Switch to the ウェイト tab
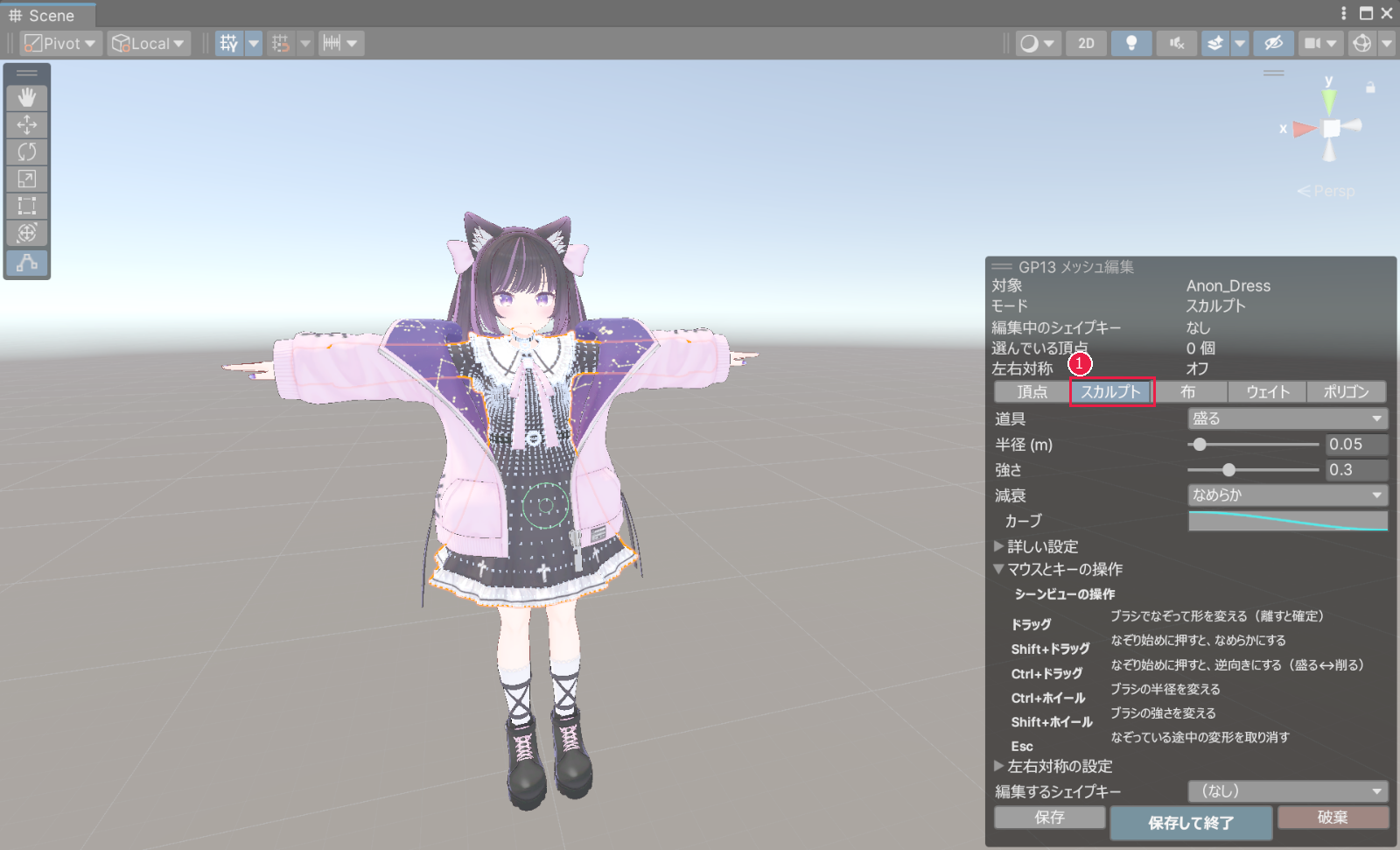 [x=1267, y=392]
